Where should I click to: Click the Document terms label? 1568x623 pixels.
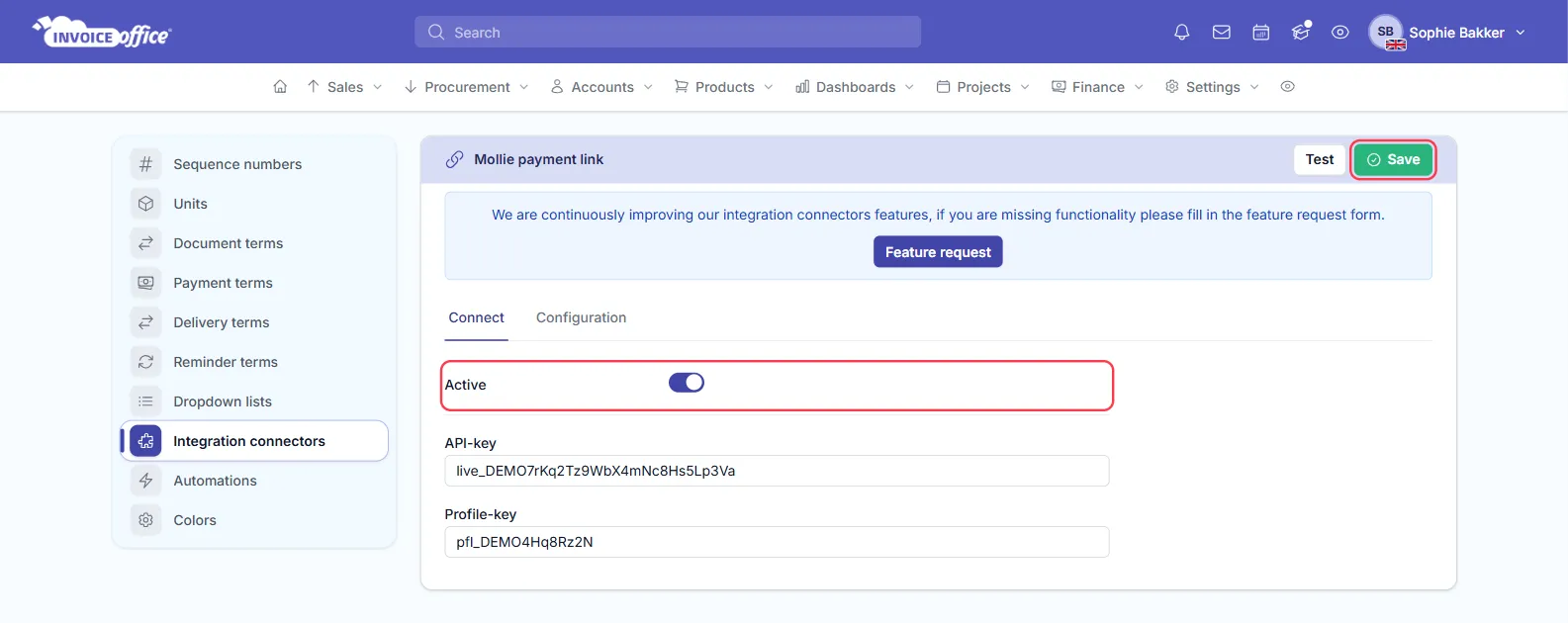pos(229,243)
